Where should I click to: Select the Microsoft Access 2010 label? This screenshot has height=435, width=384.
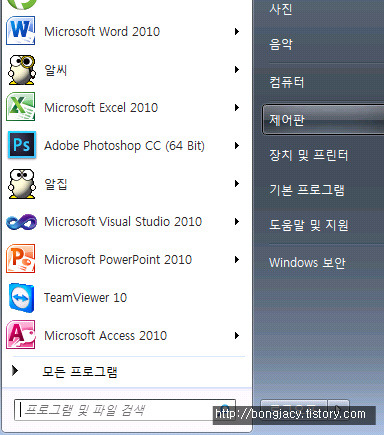(x=105, y=336)
